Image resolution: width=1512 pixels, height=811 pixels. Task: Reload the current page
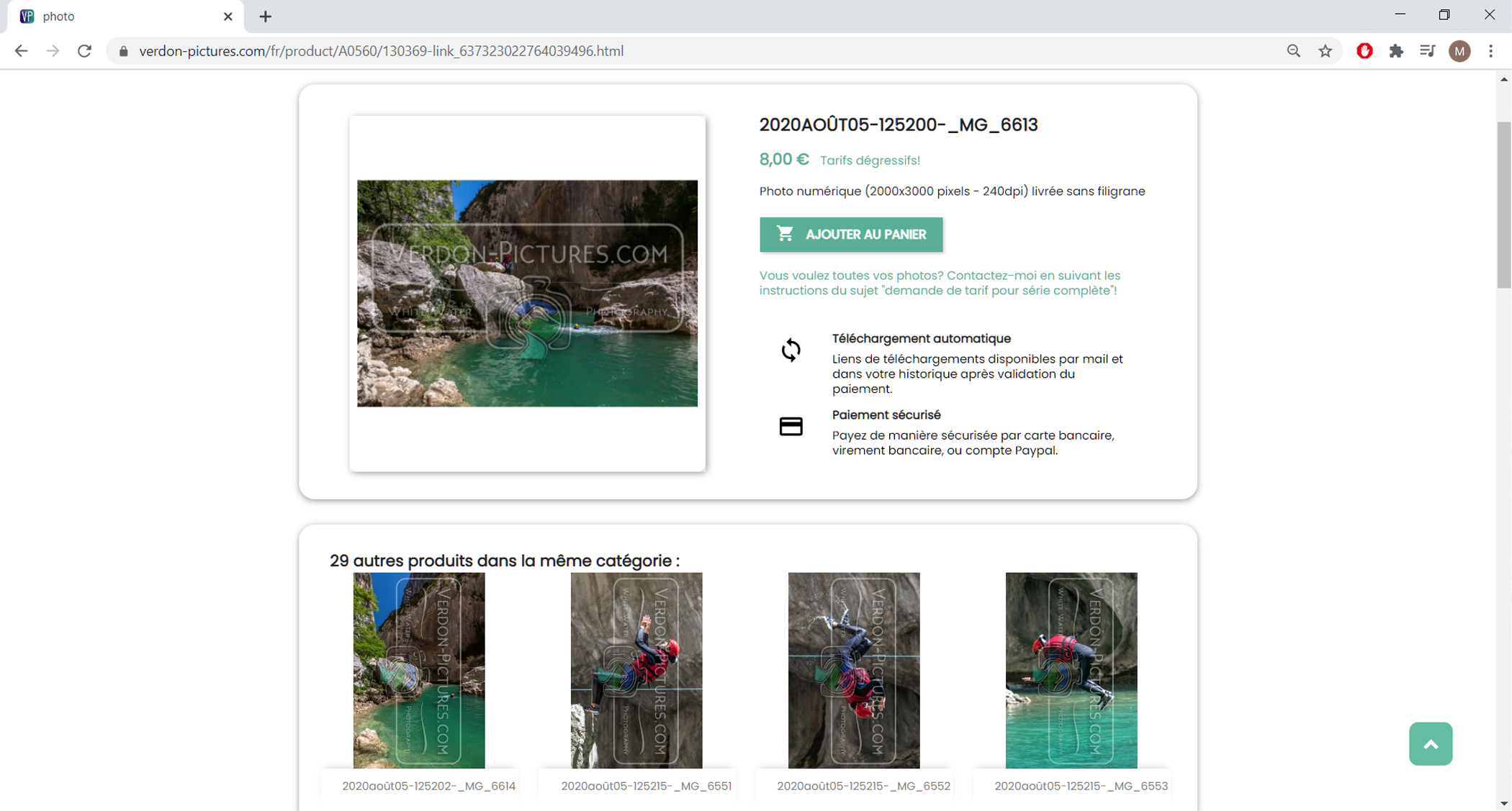pos(84,51)
